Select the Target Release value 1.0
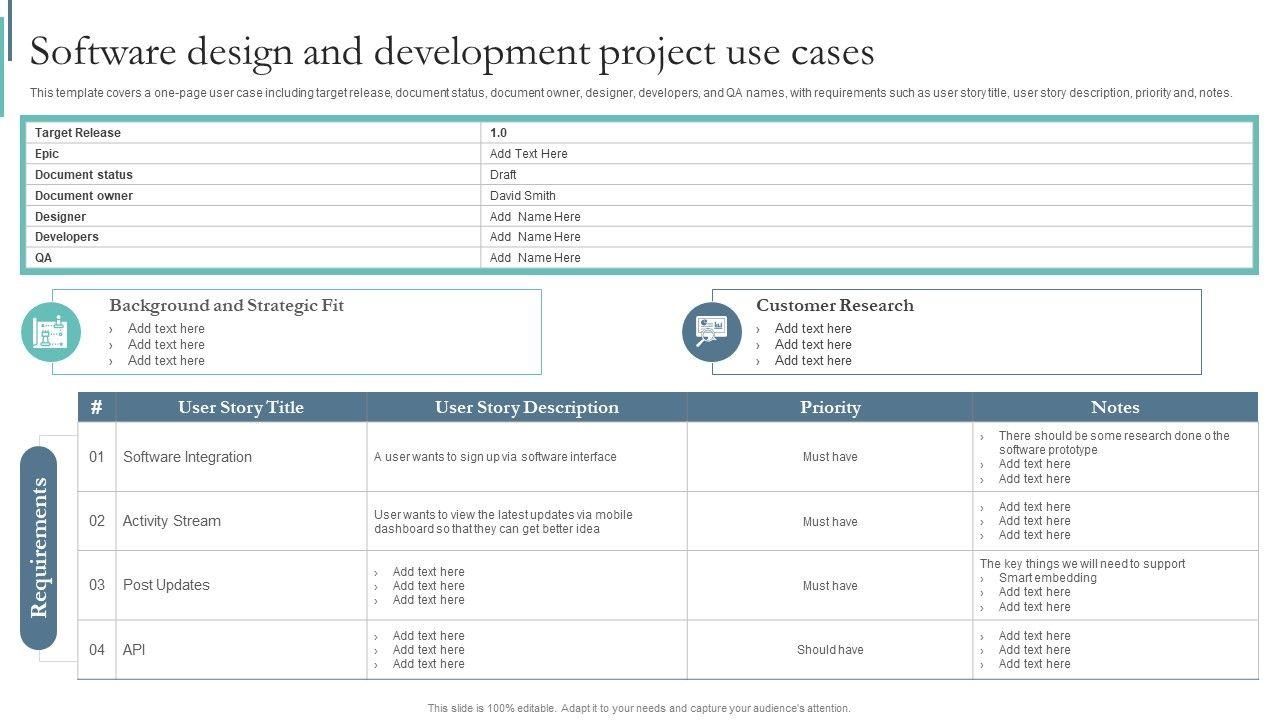This screenshot has height=720, width=1280. pyautogui.click(x=498, y=133)
